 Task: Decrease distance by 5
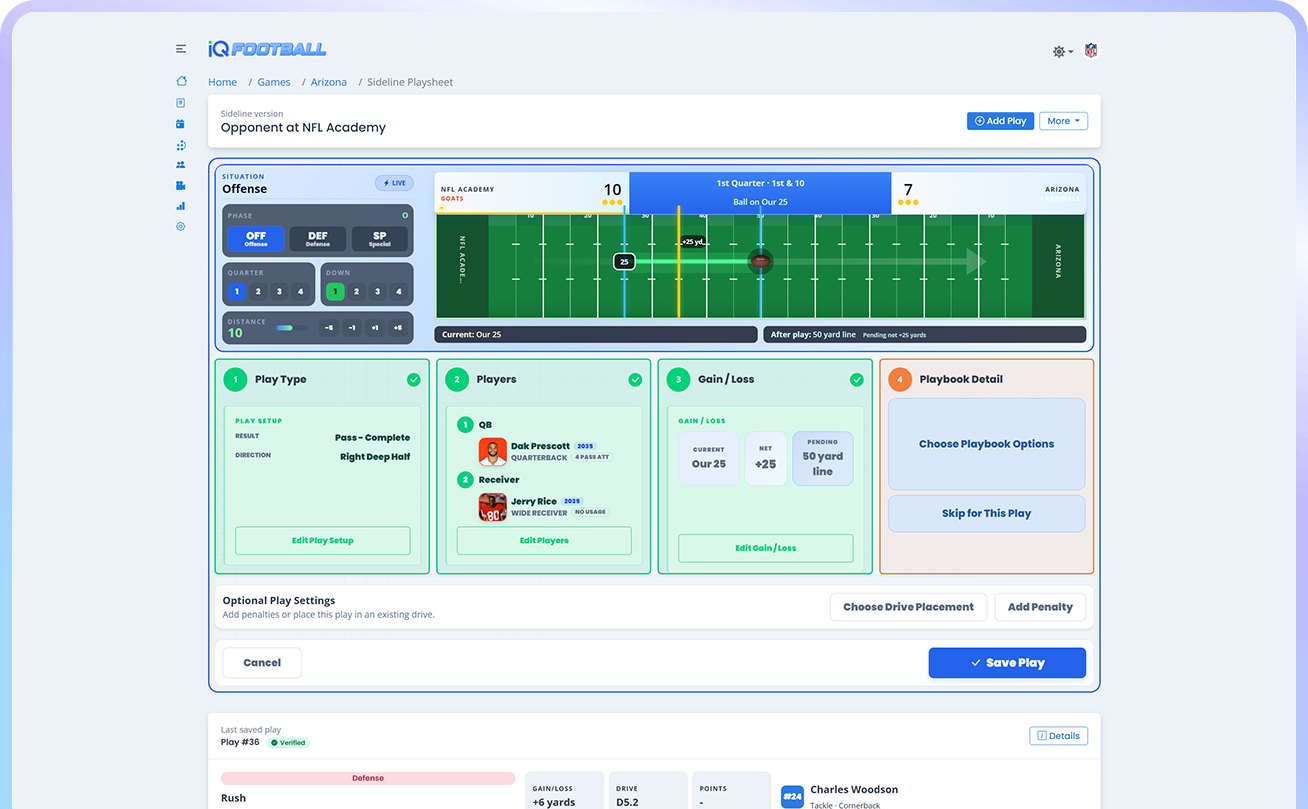click(329, 328)
